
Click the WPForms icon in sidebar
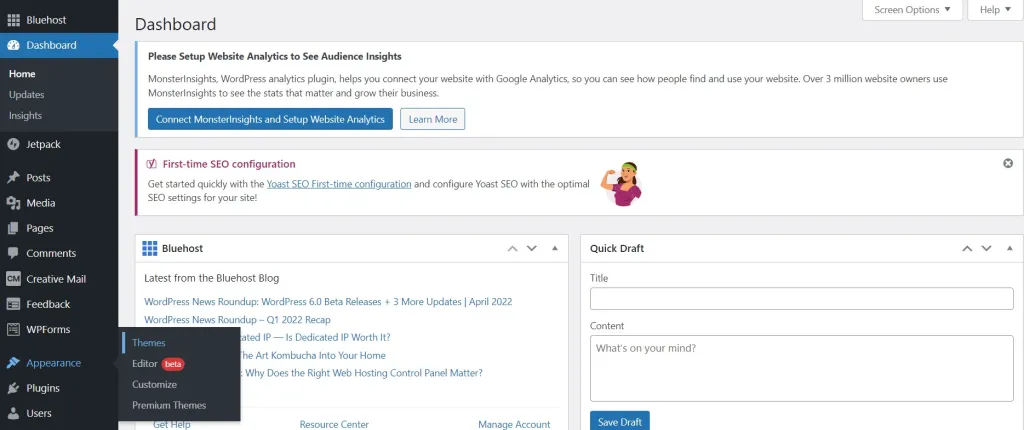click(13, 329)
